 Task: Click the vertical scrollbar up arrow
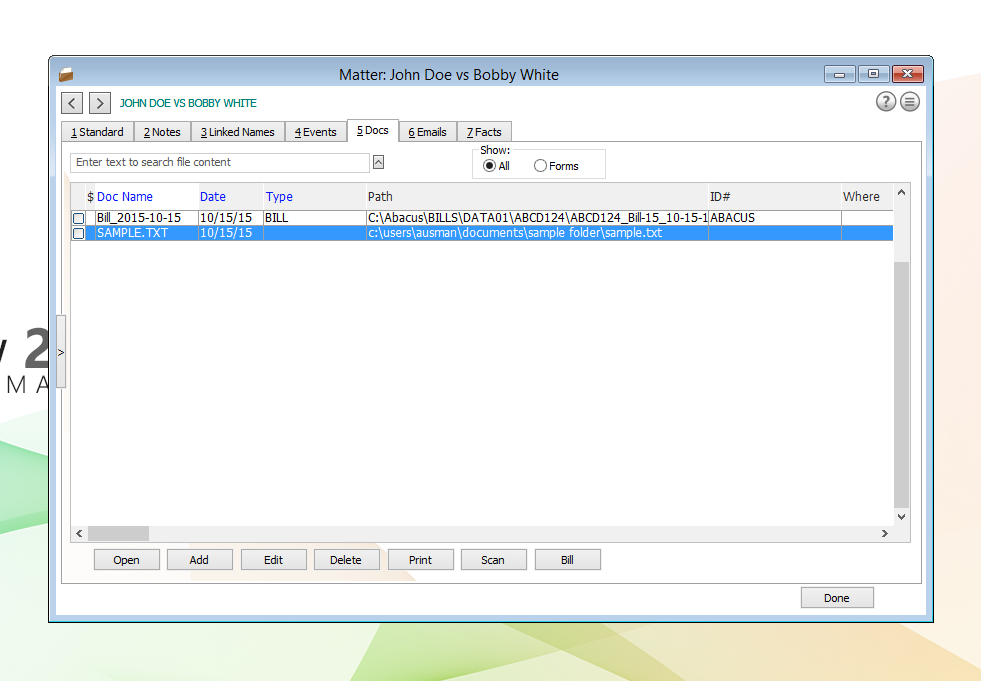pos(902,192)
